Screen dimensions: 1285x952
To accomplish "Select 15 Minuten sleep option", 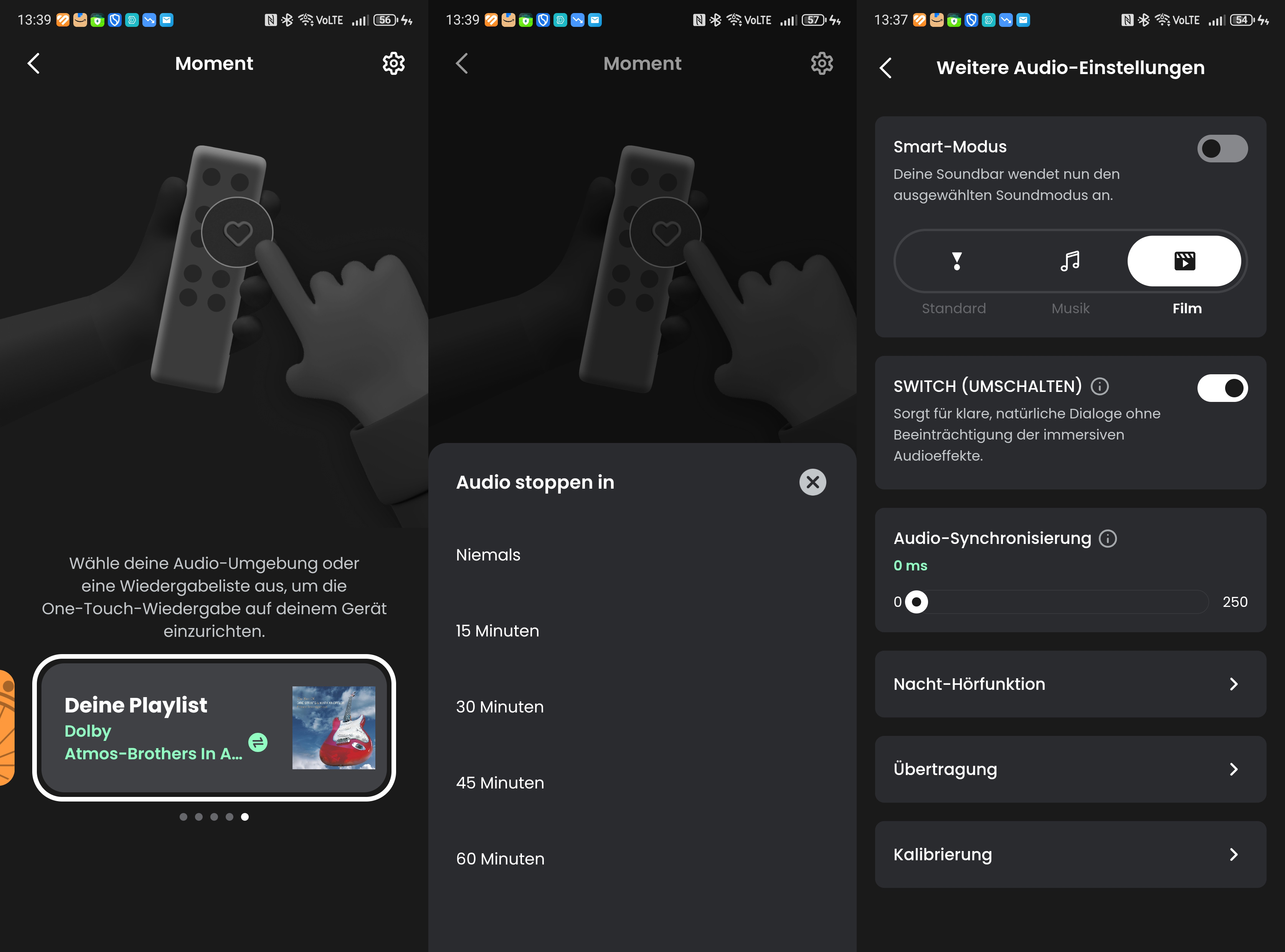I will (x=497, y=631).
